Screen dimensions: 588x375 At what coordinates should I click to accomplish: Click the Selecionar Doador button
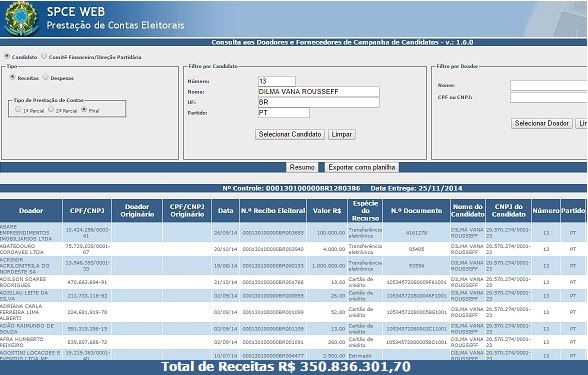[542, 123]
